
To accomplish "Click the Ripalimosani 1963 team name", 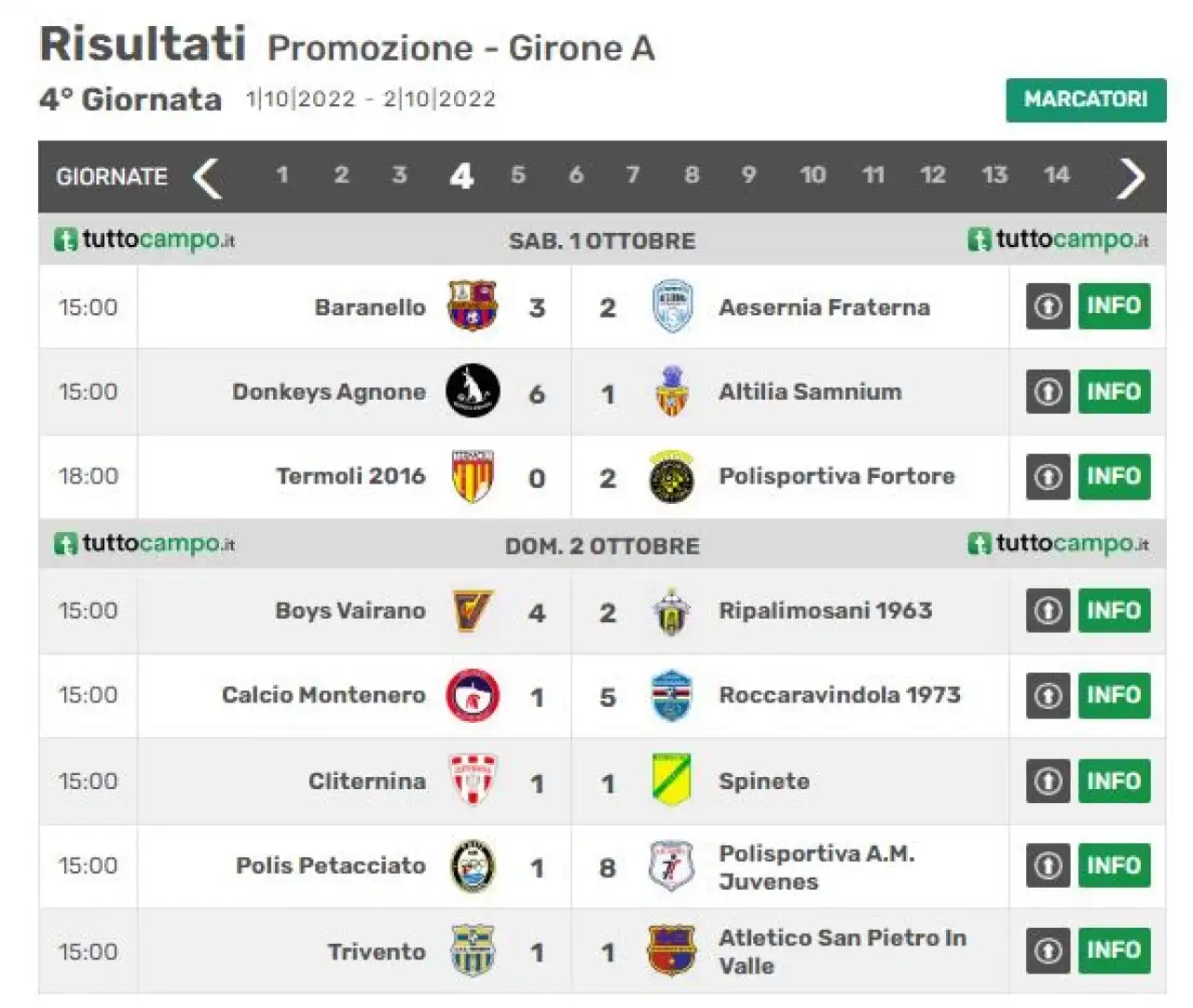I will tap(825, 611).
